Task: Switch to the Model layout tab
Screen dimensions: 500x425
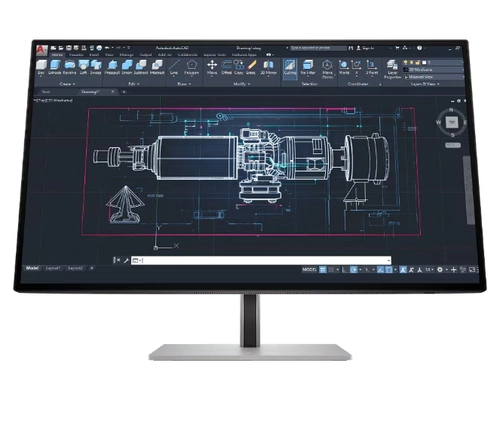Action: (32, 268)
